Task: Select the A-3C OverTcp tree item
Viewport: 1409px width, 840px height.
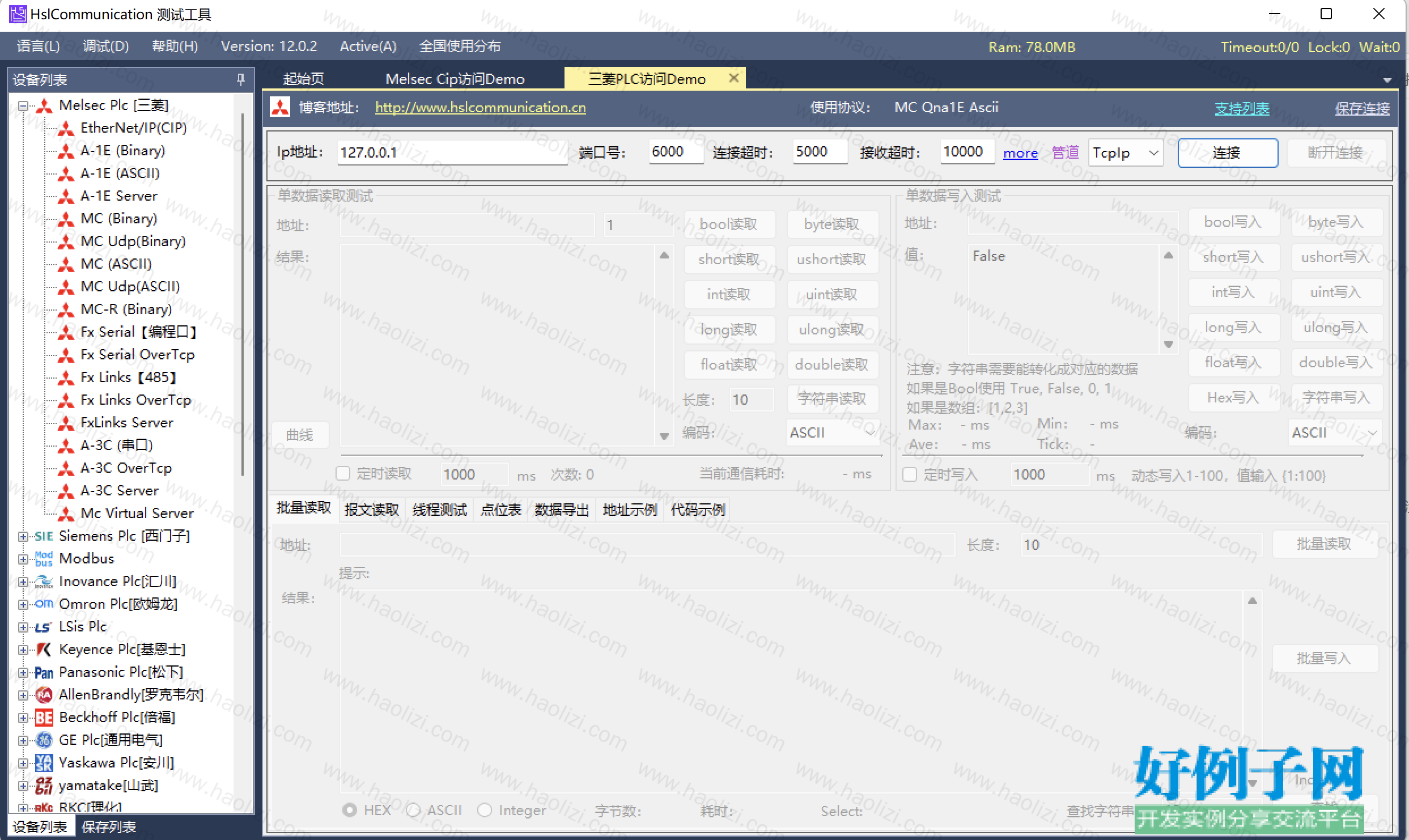Action: 126,469
